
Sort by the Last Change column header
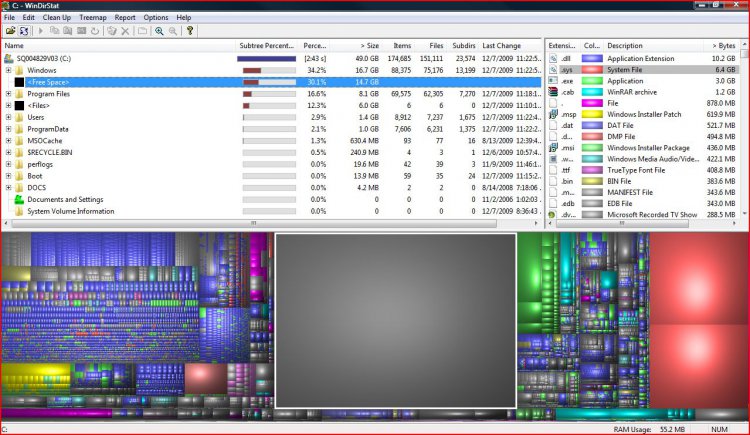pyautogui.click(x=510, y=46)
